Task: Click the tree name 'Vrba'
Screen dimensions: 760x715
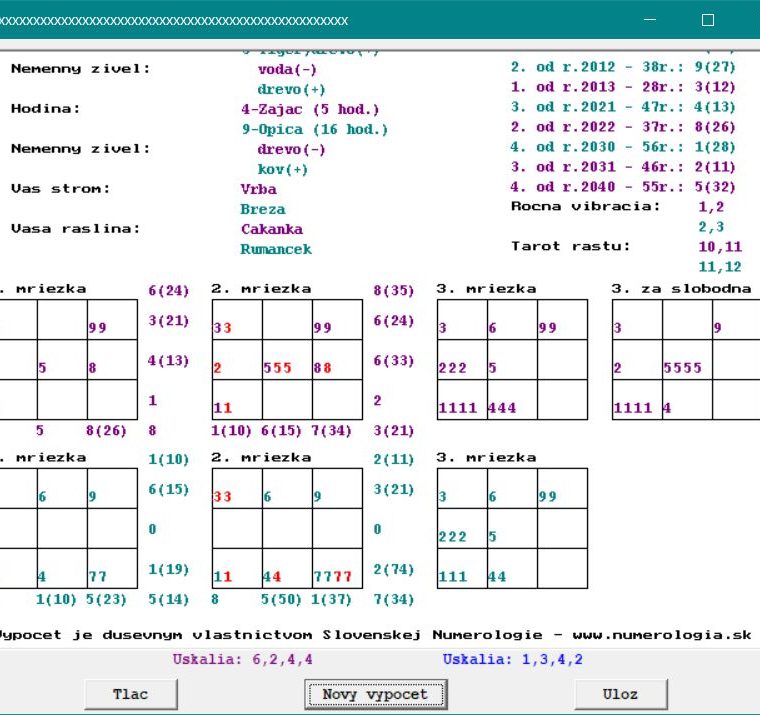Action: click(258, 189)
